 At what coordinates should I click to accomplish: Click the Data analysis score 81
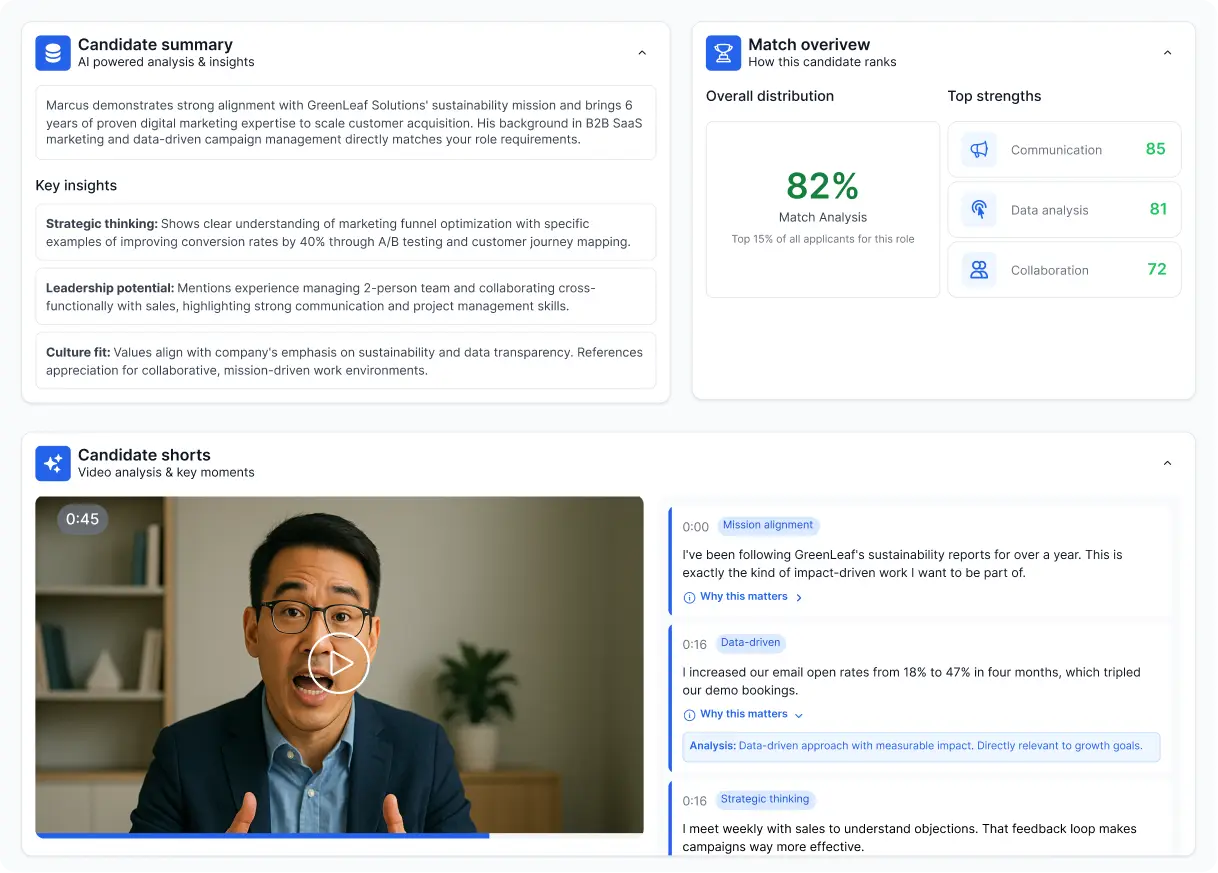click(1158, 209)
